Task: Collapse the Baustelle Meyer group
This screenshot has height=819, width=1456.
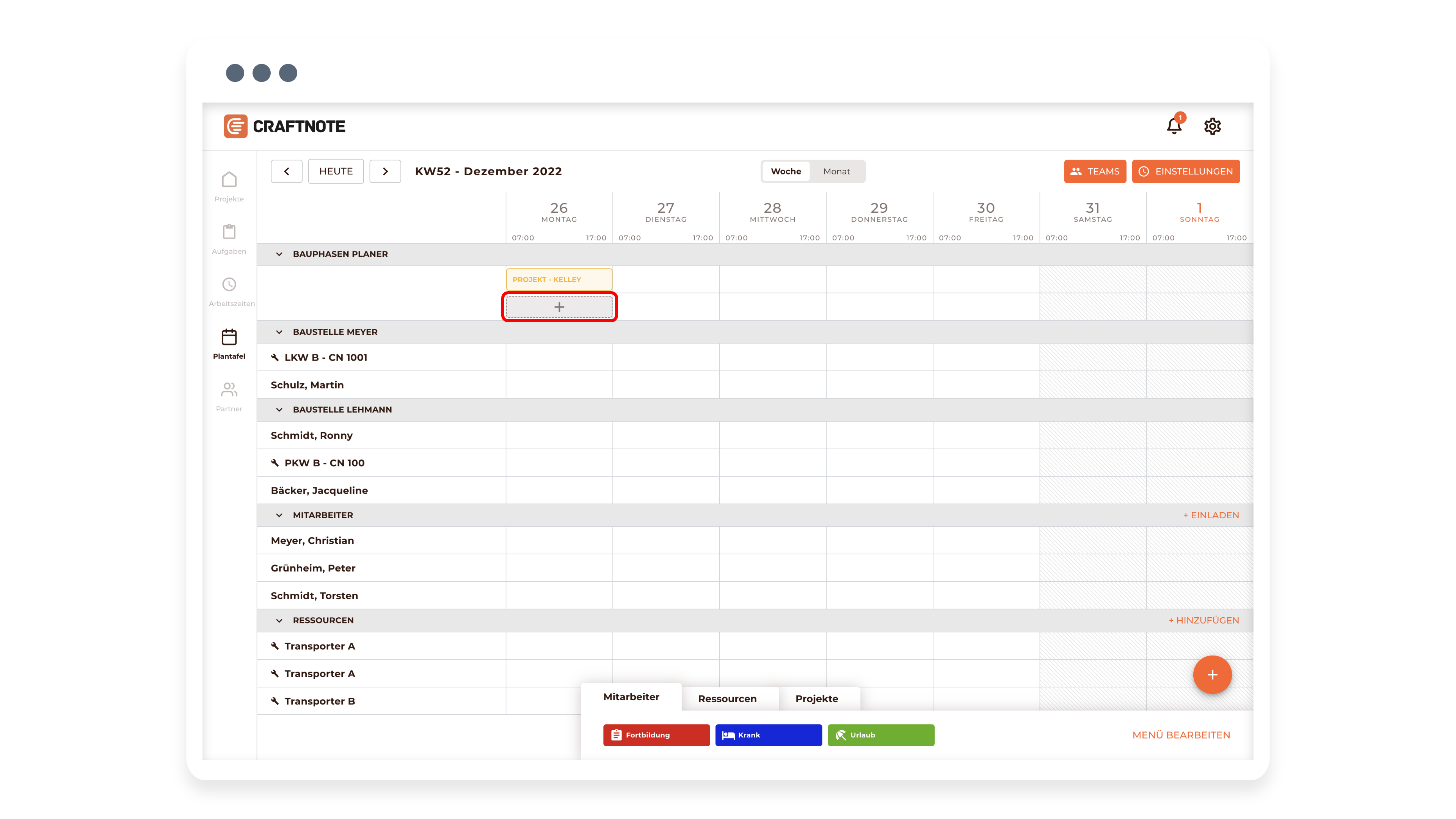Action: 279,333
